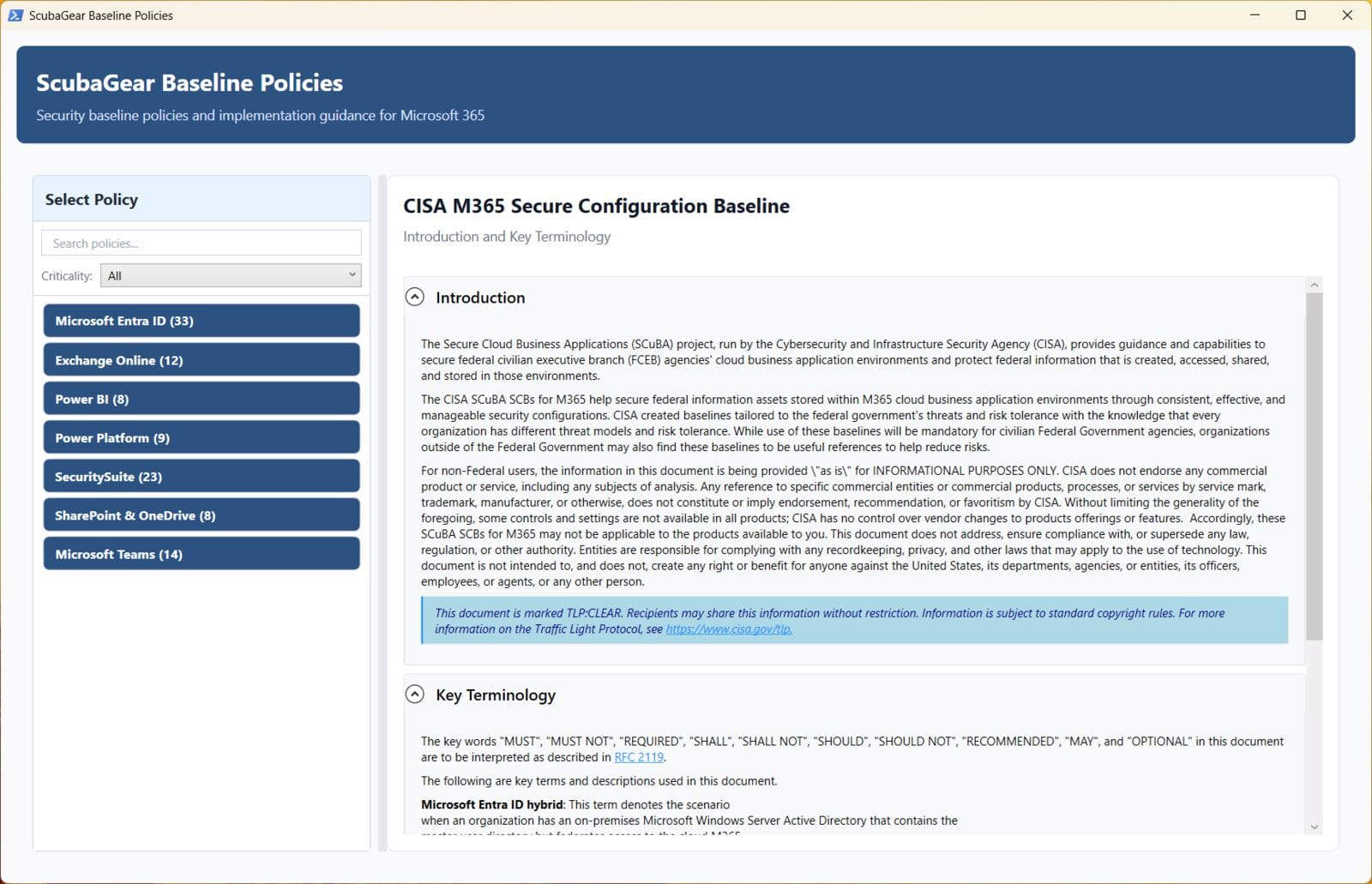Choose SecuritySuite (23) policy group
The width and height of the screenshot is (1372, 884).
click(202, 476)
